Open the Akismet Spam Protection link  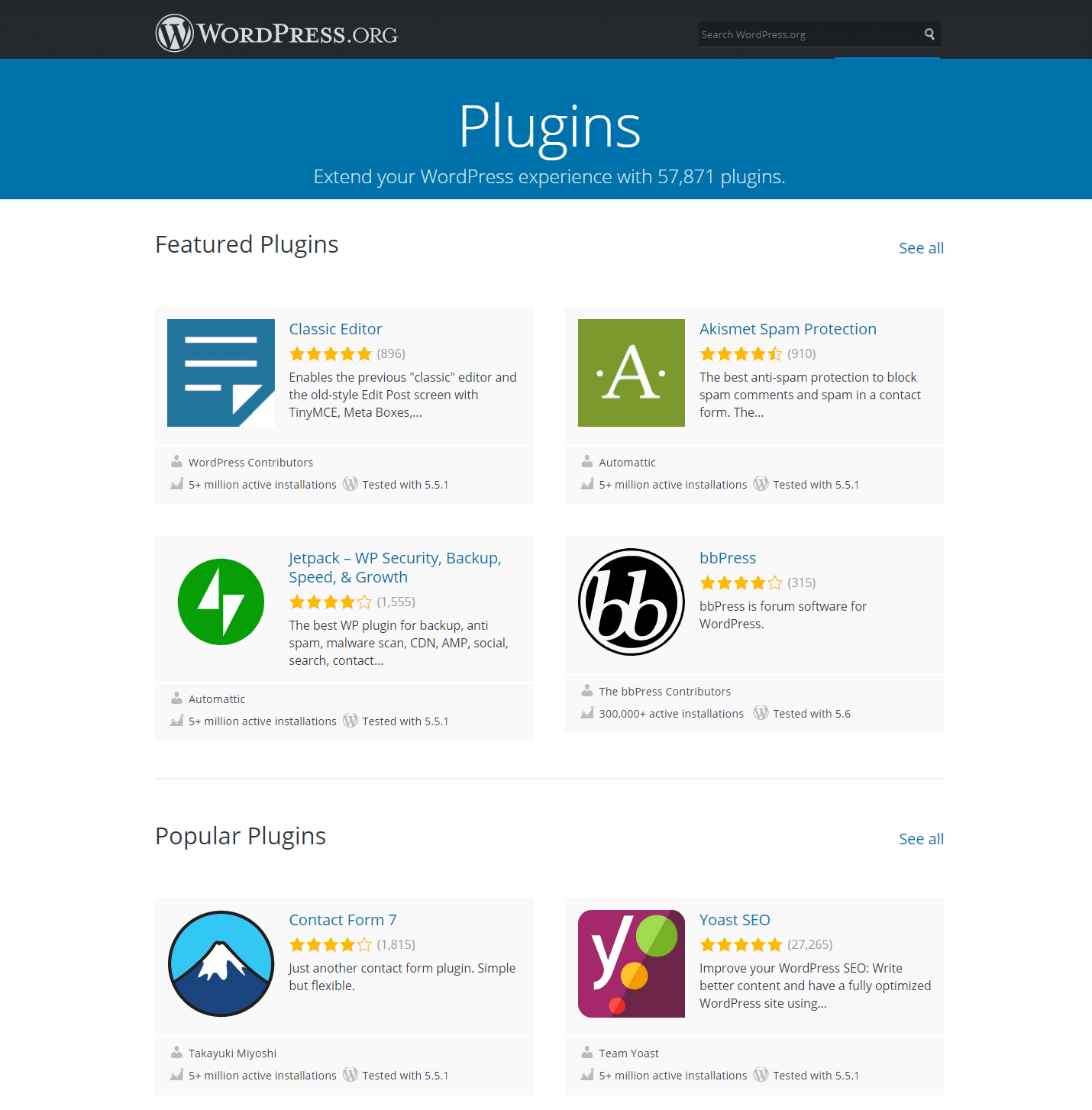(x=787, y=328)
